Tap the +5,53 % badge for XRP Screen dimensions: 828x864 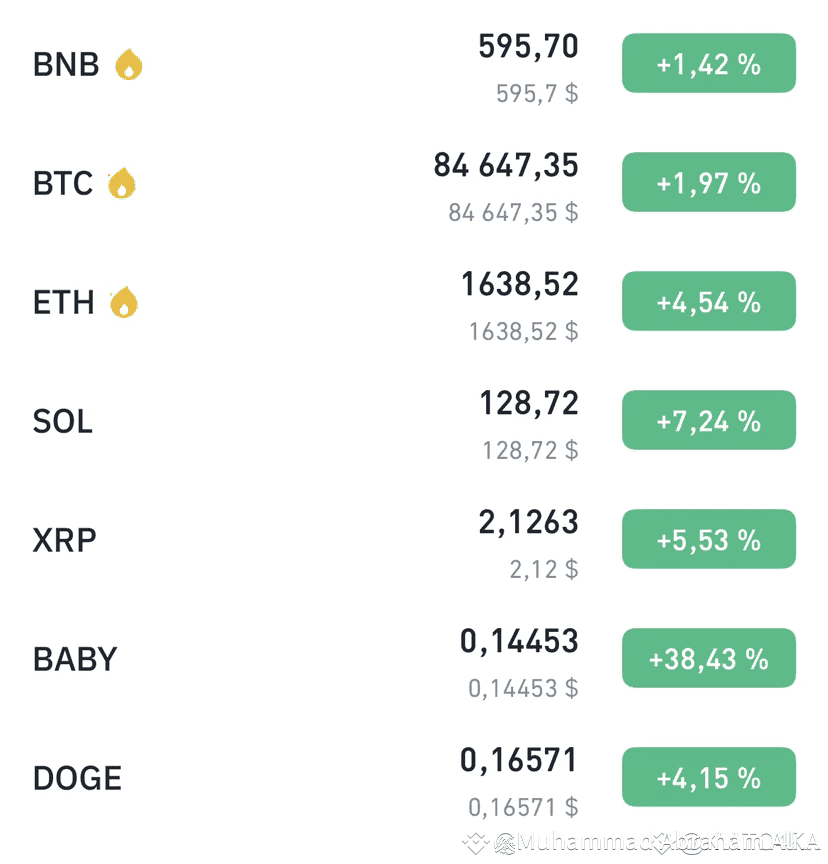(708, 539)
